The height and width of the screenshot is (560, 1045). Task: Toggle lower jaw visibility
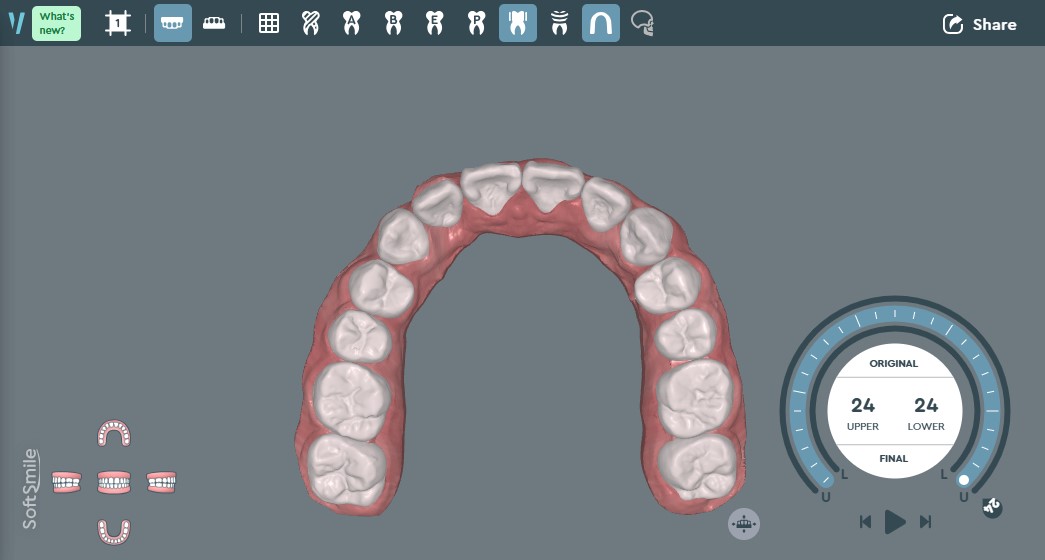point(214,23)
